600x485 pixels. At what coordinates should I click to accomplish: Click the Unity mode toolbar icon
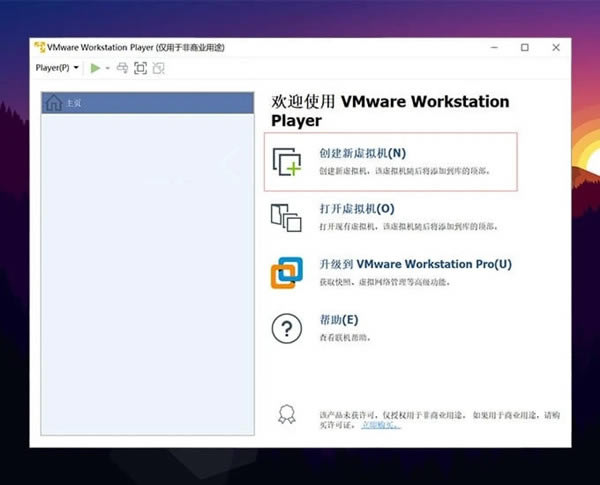[158, 68]
